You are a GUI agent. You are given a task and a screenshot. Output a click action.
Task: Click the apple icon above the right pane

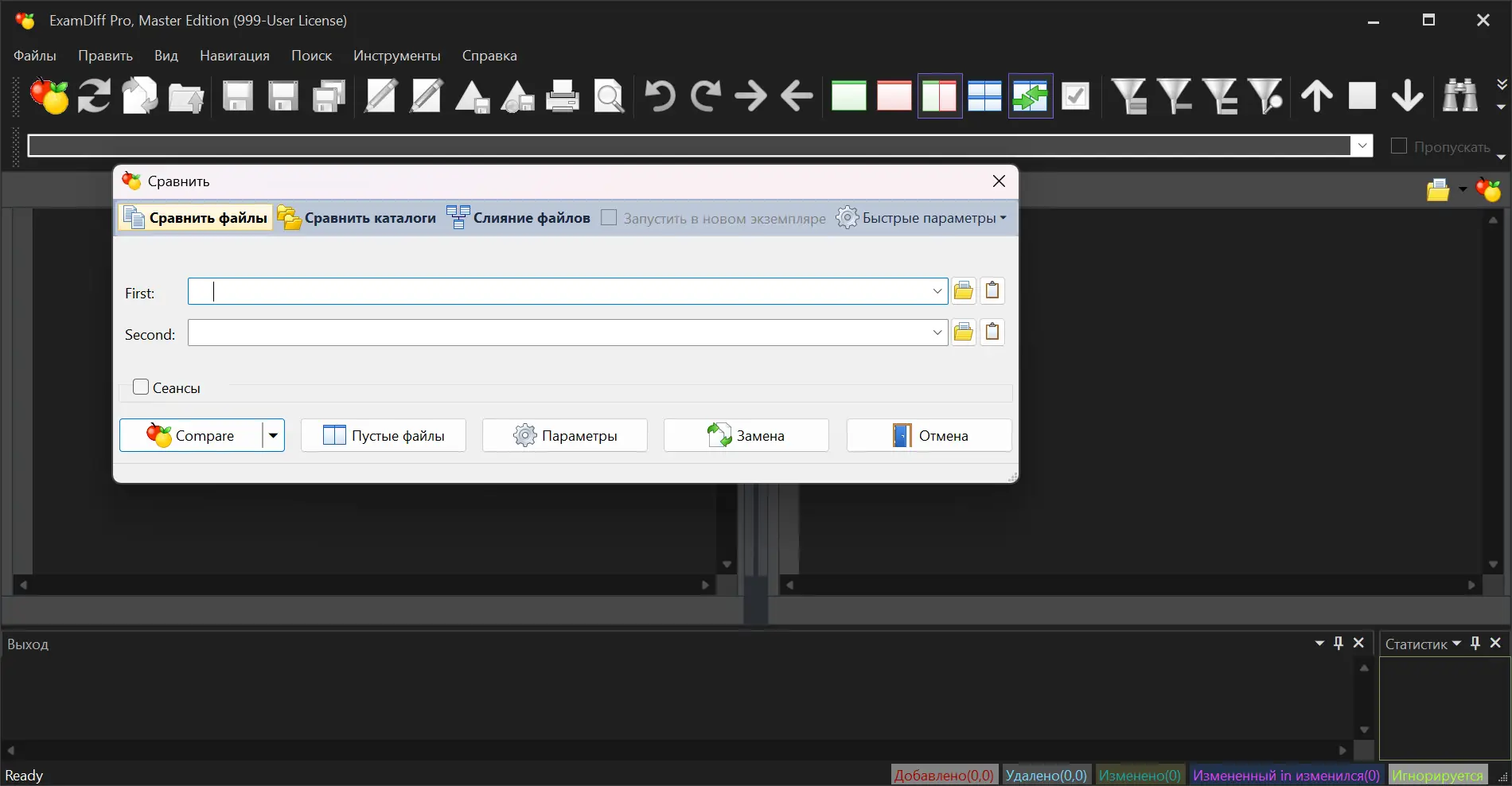(1488, 190)
